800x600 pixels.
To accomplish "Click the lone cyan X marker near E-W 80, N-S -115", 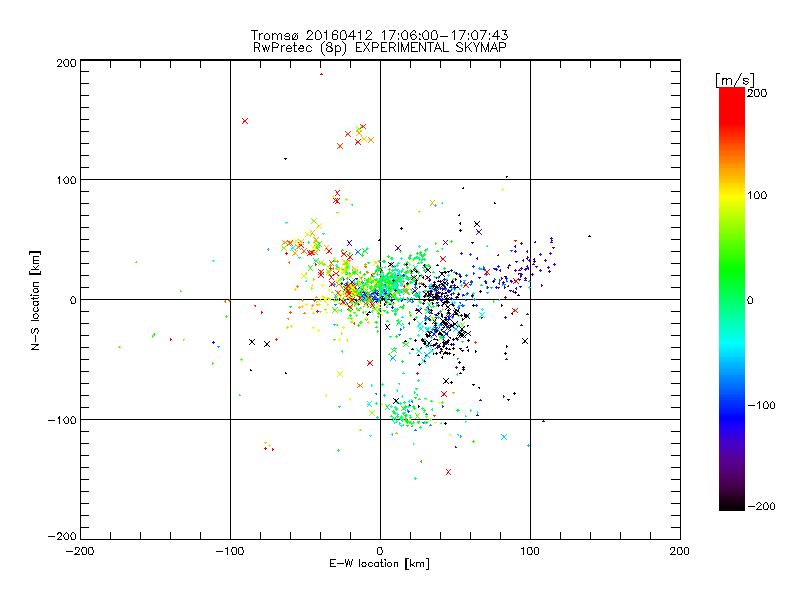I will [x=504, y=437].
